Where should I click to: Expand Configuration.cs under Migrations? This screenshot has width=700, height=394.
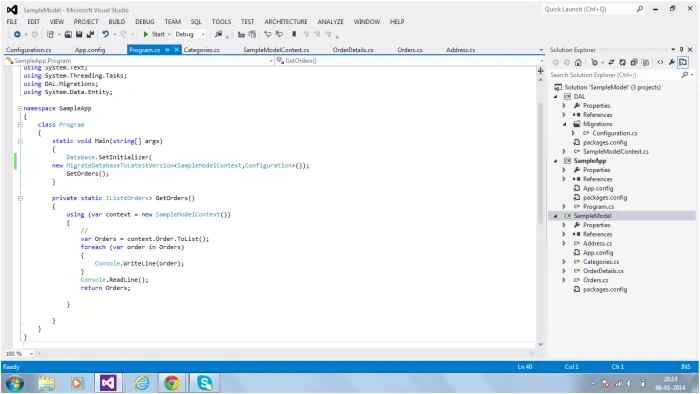(574, 133)
